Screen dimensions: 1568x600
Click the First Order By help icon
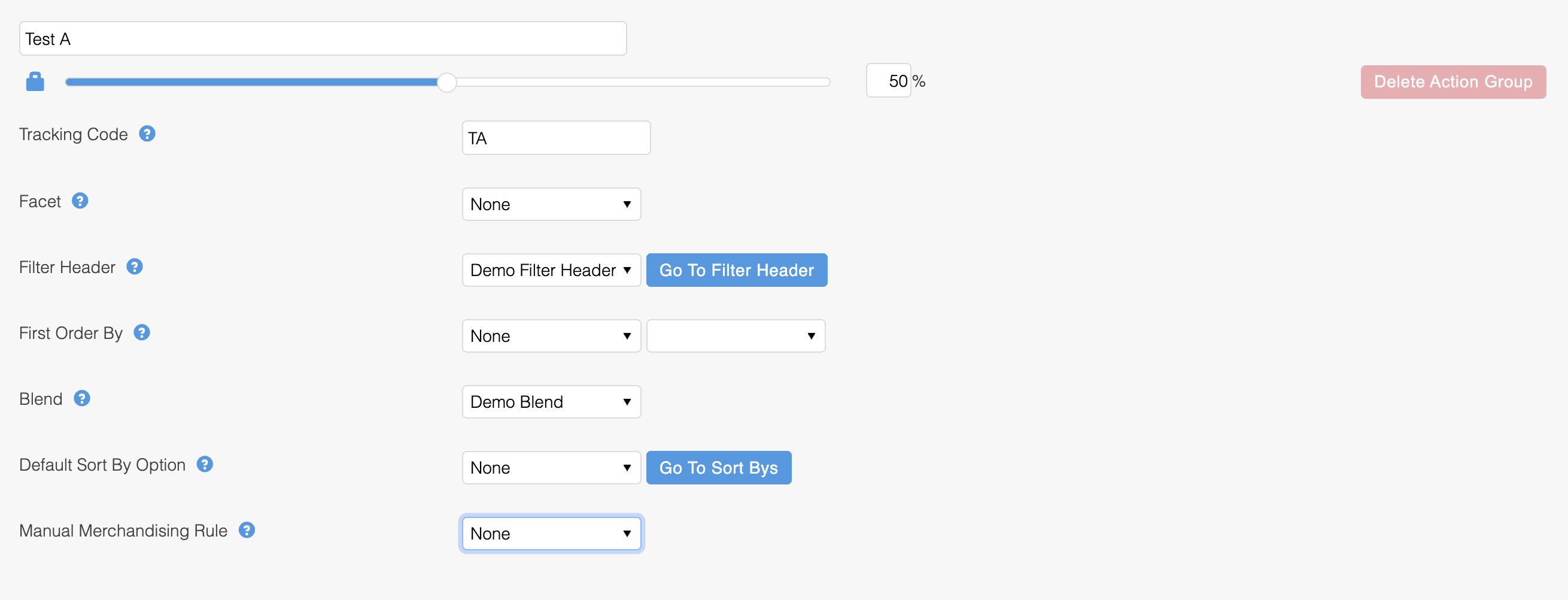point(142,332)
